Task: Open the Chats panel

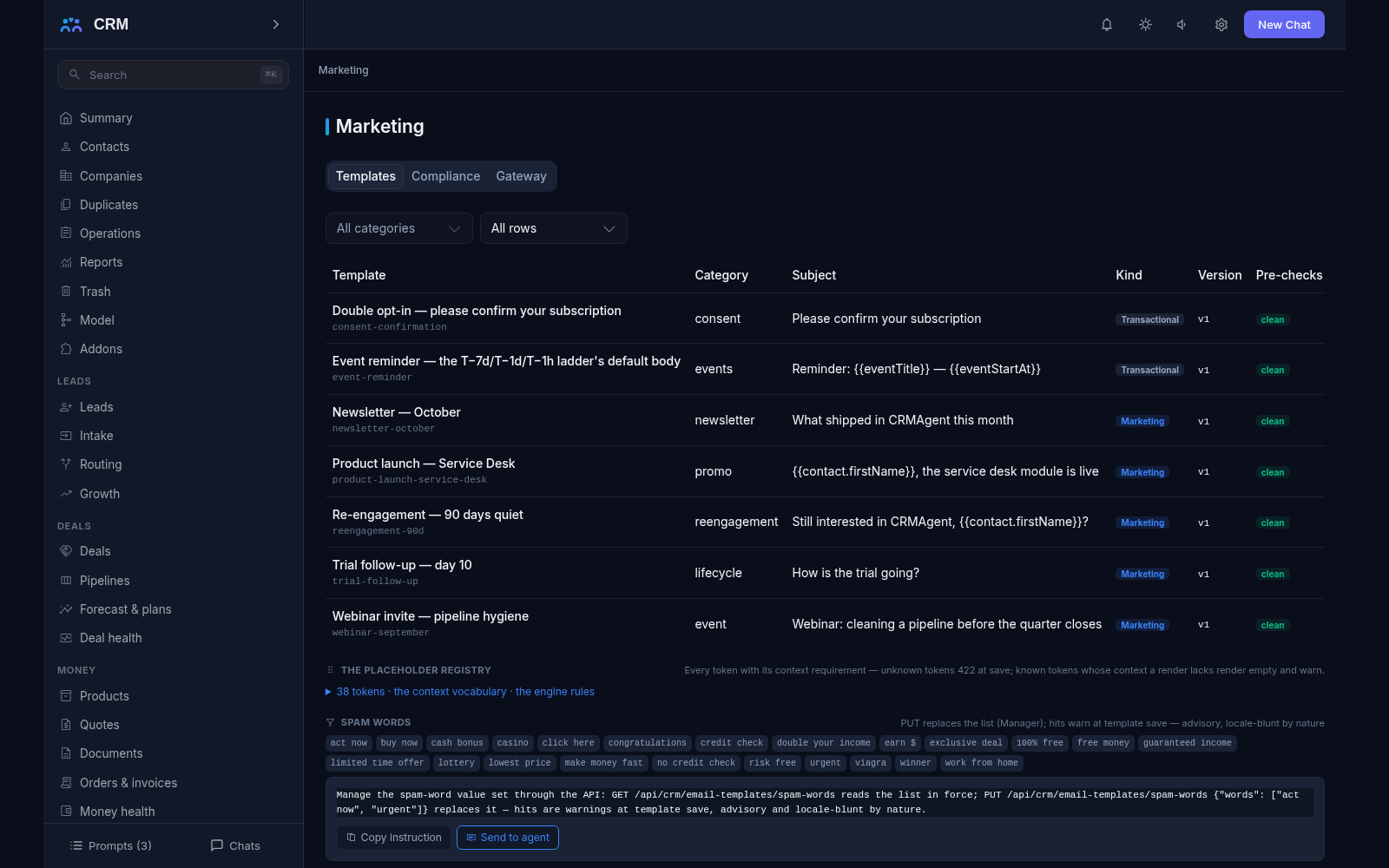Action: 235,845
